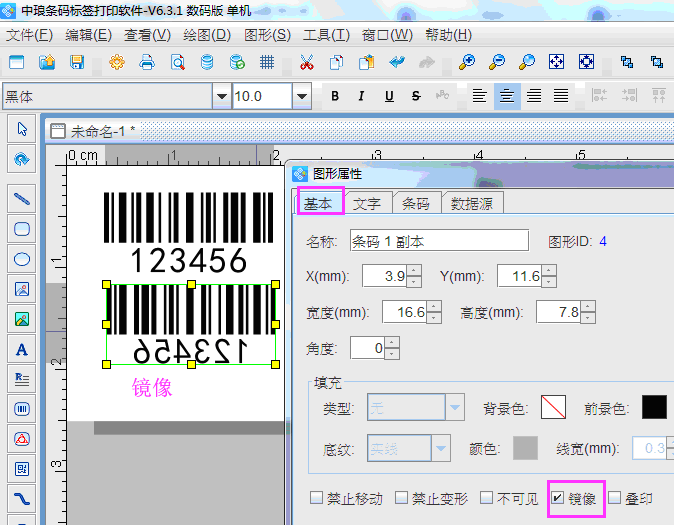This screenshot has width=674, height=525.
Task: Switch to the 条码 tab
Action: (416, 203)
